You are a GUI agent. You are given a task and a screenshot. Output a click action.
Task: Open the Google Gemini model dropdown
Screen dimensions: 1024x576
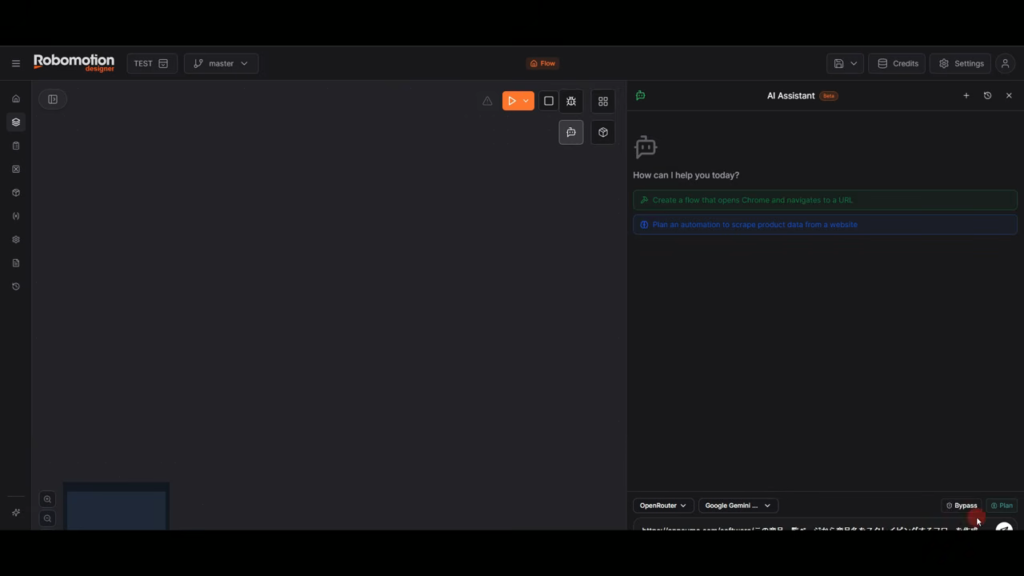[737, 506]
